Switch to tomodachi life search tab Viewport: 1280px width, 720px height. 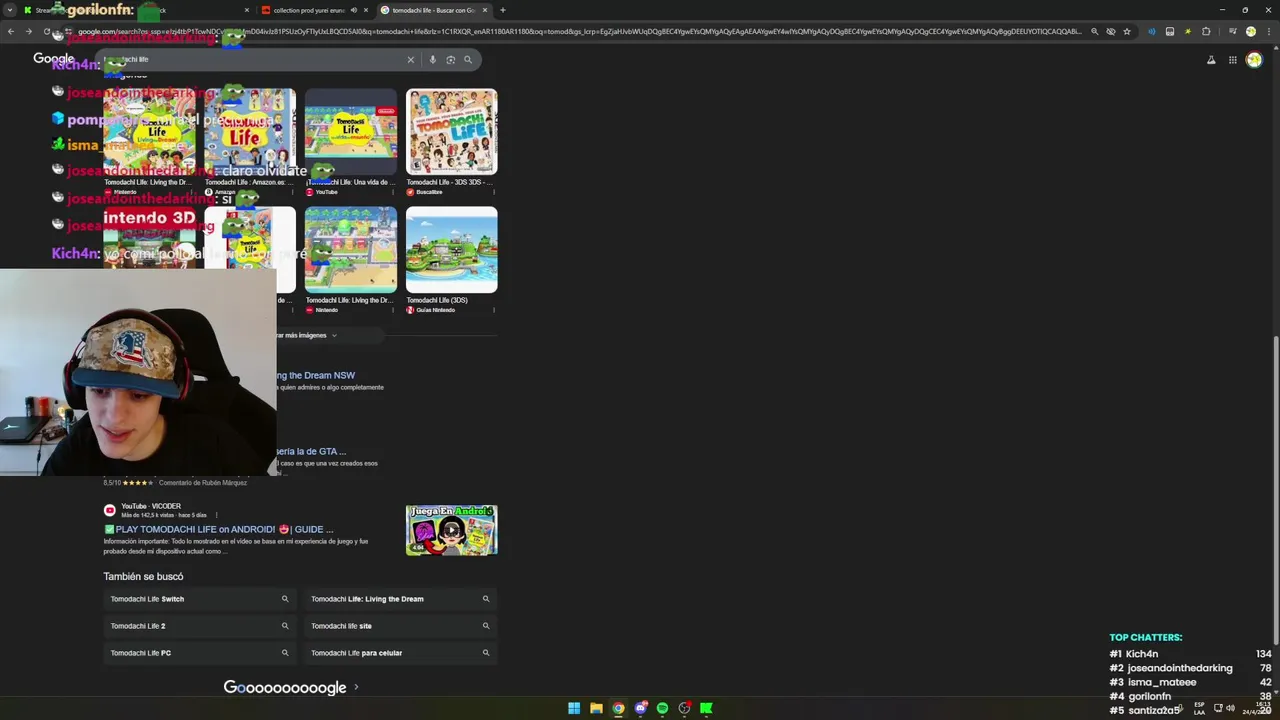click(433, 10)
